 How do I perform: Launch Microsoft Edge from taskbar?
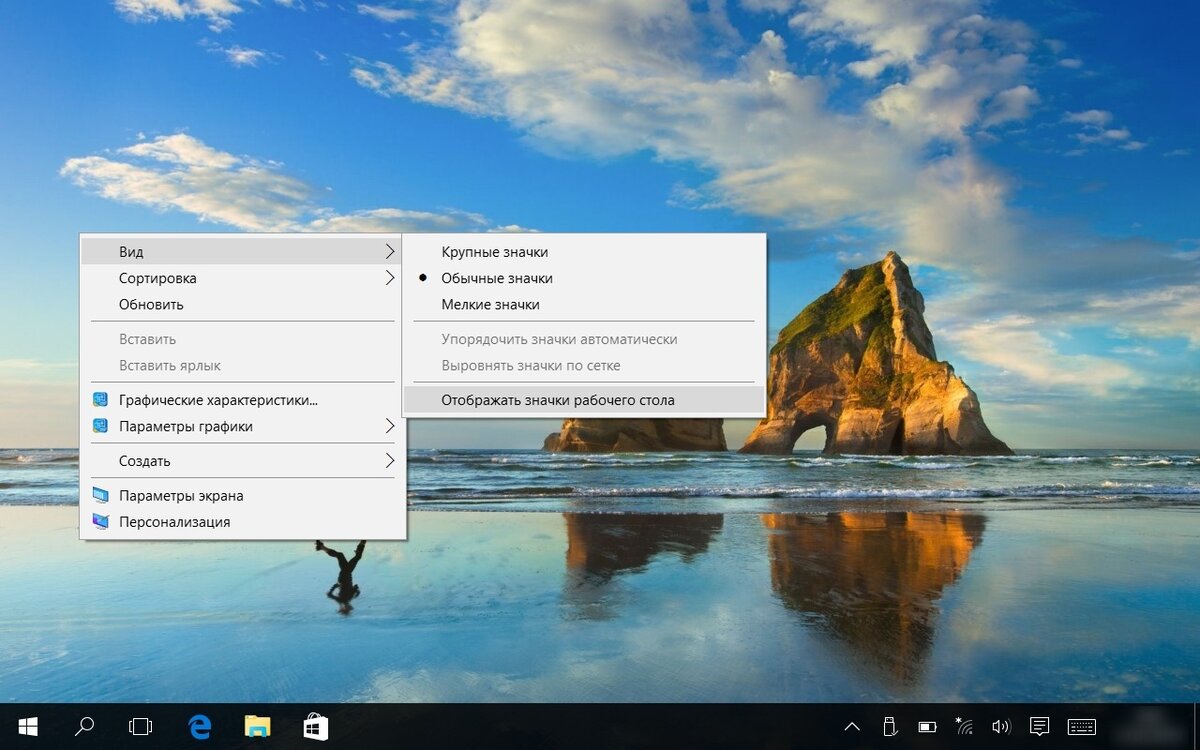pos(200,726)
